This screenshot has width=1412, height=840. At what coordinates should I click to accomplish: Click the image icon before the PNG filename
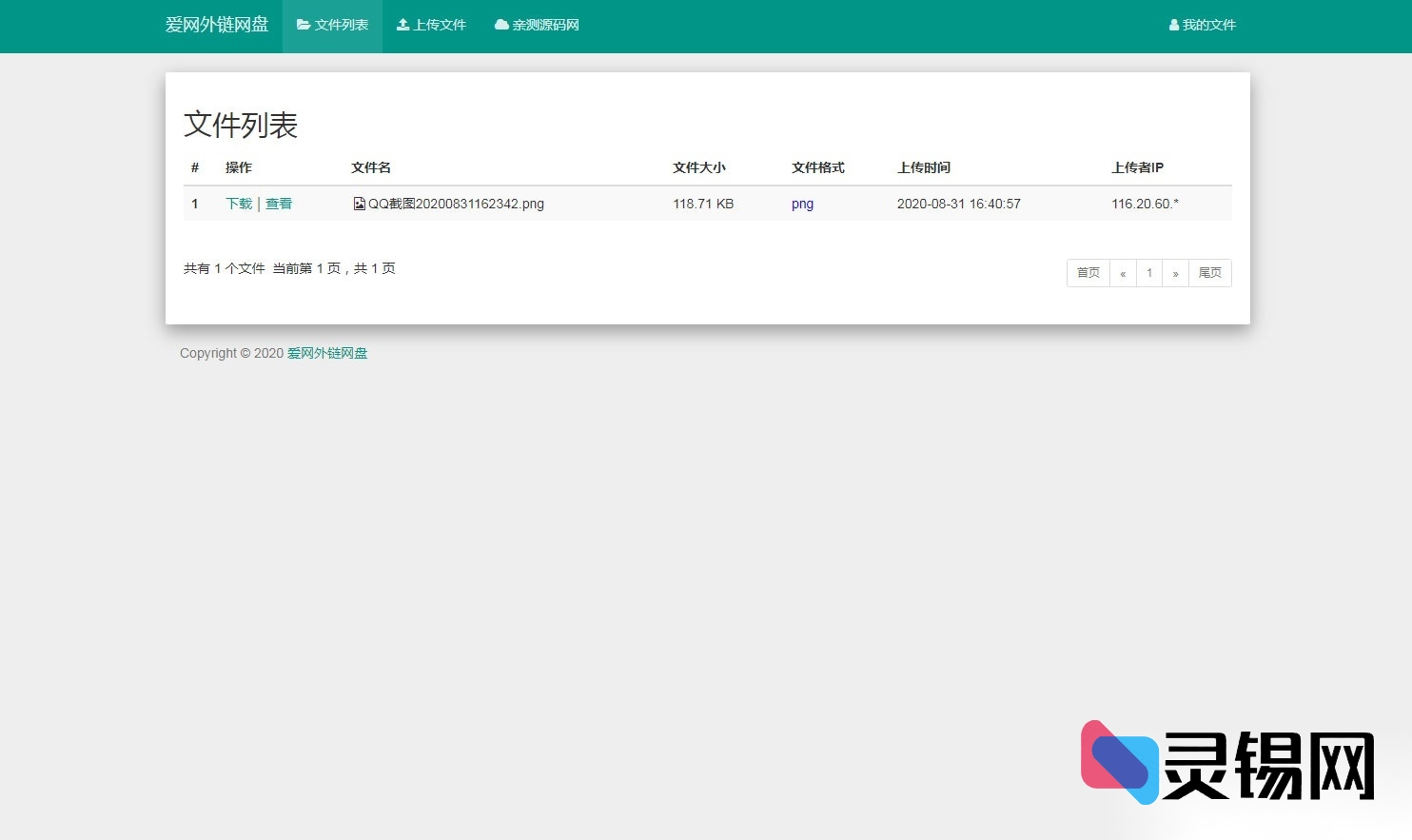(x=359, y=203)
